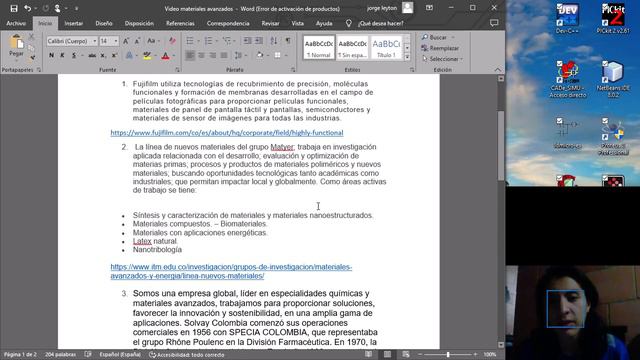
Task: Apply text effects with the glowing A
Action: [129, 56]
